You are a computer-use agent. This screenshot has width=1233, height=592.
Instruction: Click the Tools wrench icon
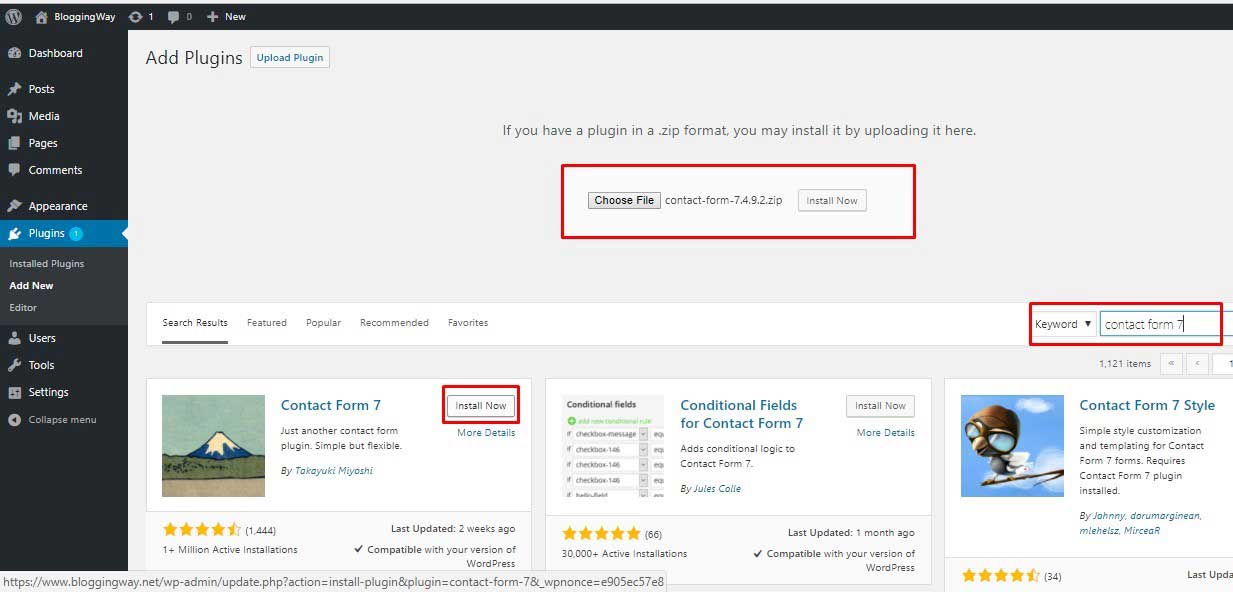click(14, 365)
